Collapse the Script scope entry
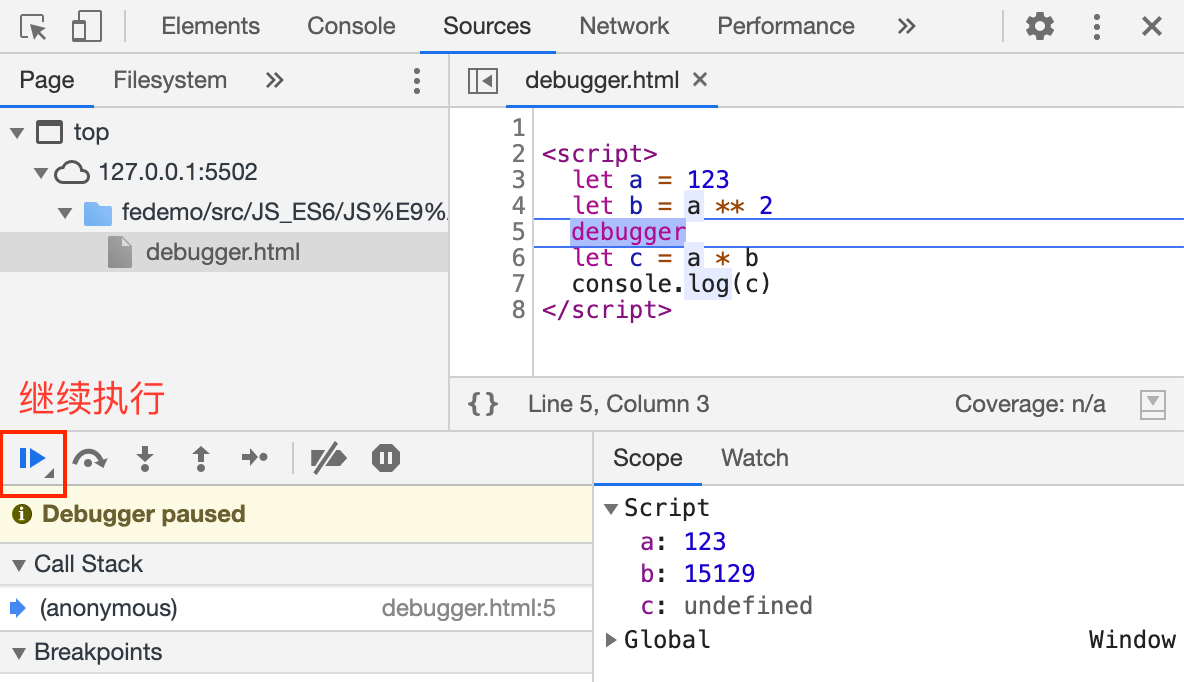The image size is (1184, 682). (611, 507)
